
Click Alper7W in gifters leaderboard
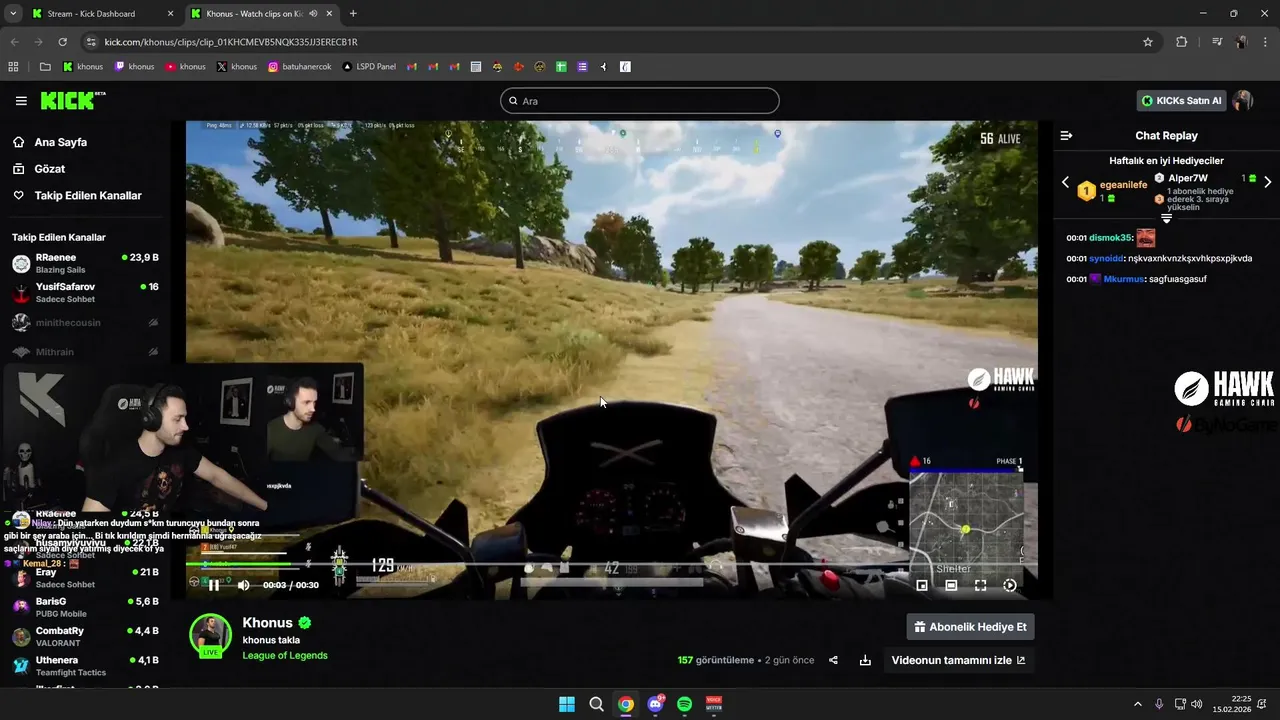point(1188,178)
